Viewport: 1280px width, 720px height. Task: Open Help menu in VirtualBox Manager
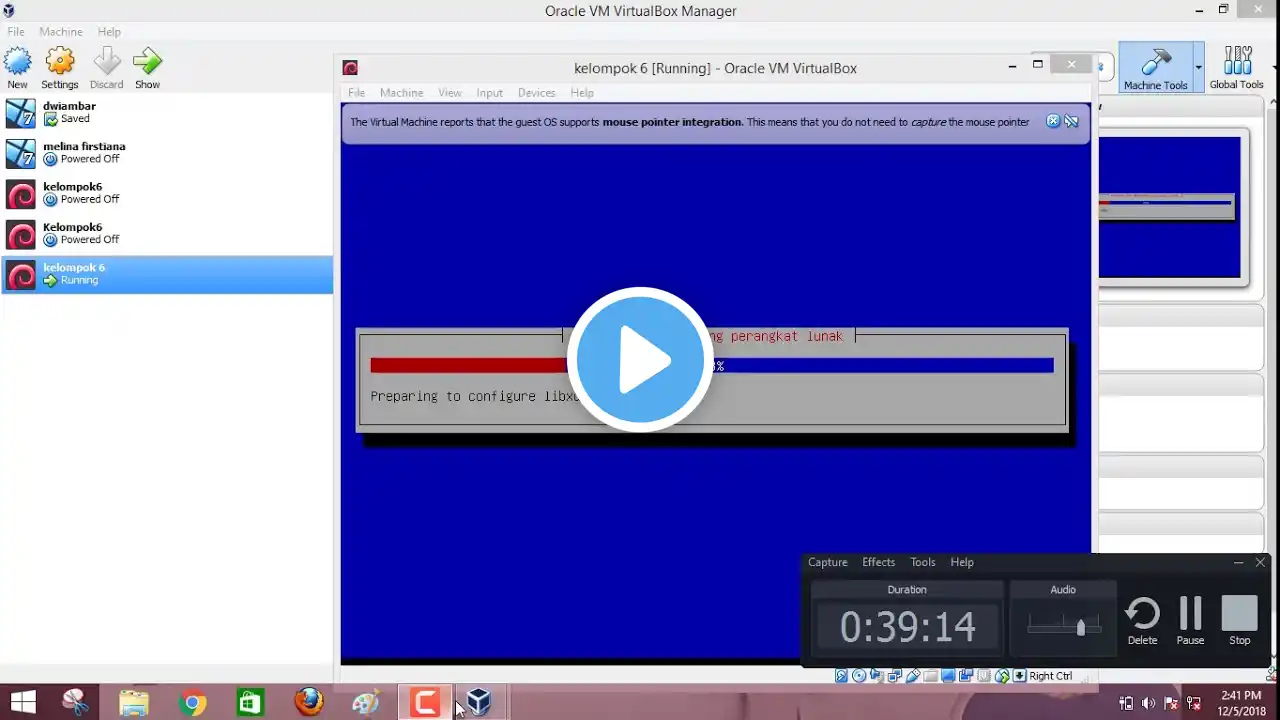coord(109,32)
